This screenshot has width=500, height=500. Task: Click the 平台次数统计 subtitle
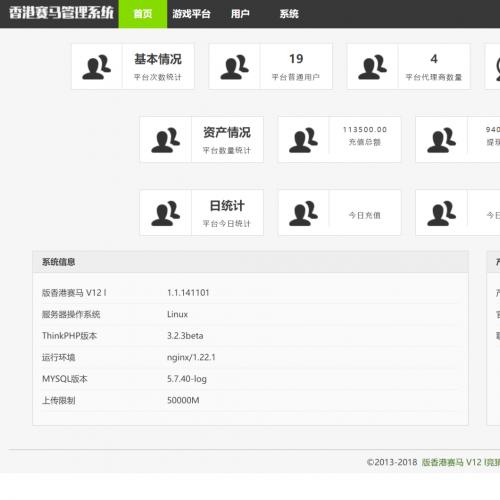coord(158,77)
